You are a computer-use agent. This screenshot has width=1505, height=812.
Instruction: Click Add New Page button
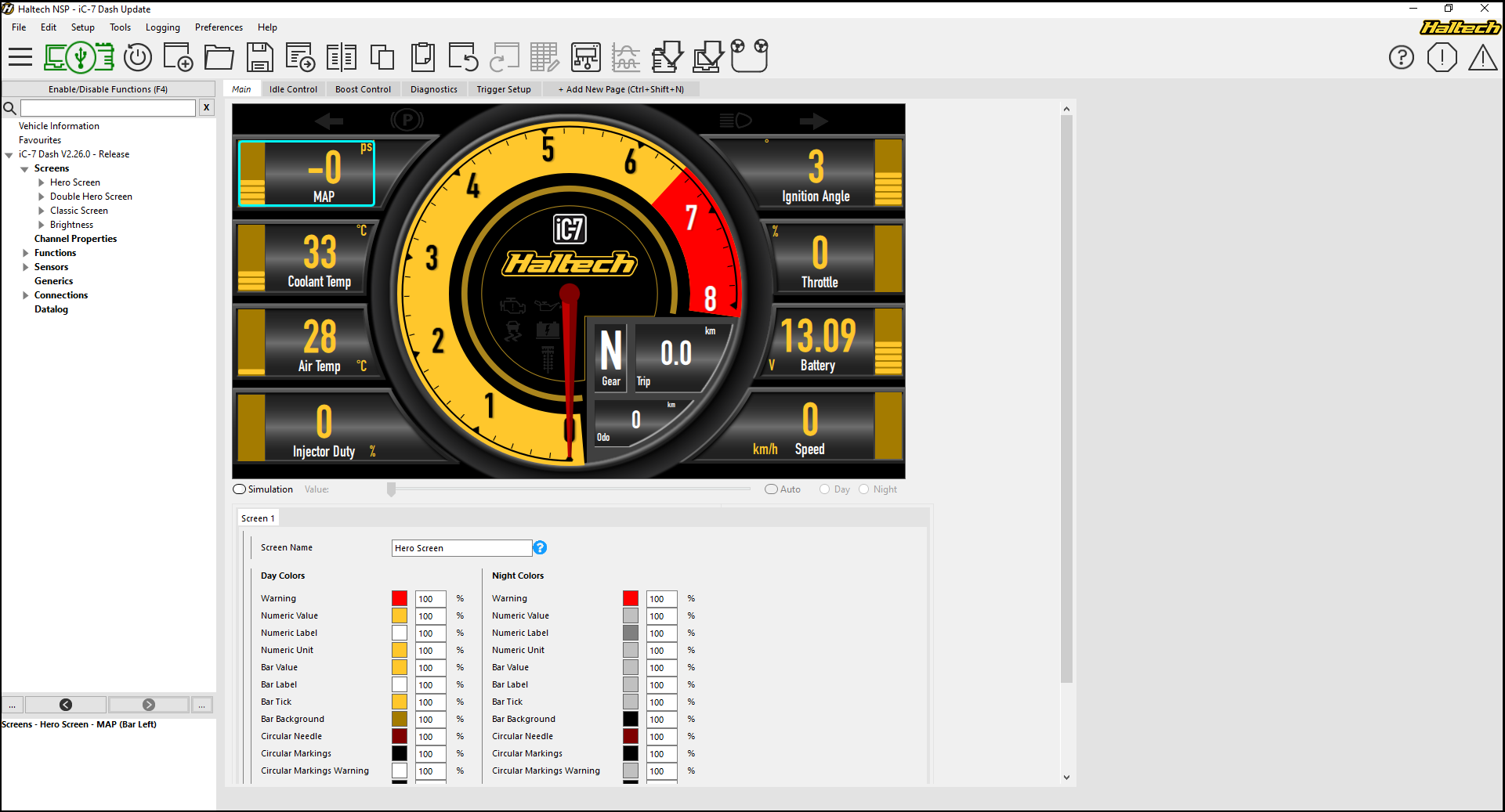pos(620,89)
